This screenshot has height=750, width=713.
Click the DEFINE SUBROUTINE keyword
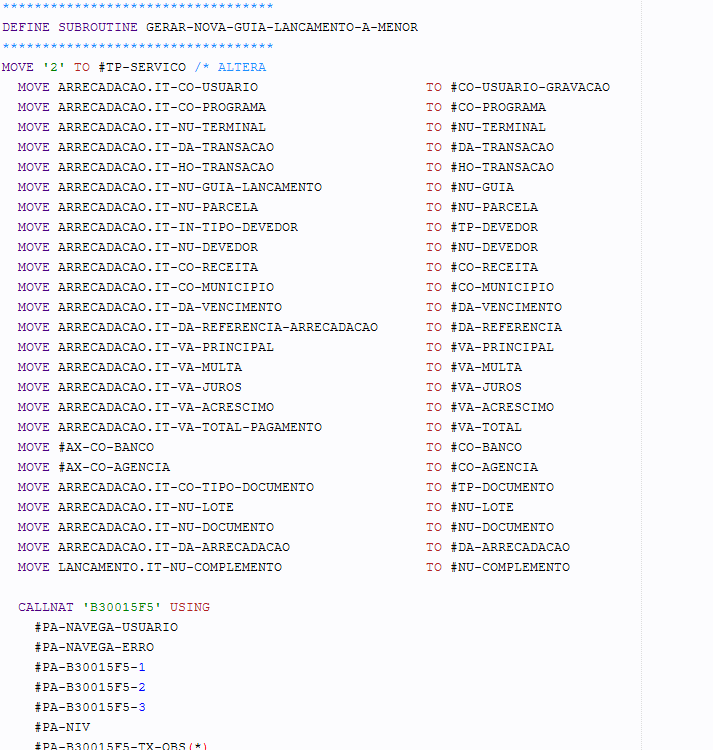pyautogui.click(x=70, y=27)
